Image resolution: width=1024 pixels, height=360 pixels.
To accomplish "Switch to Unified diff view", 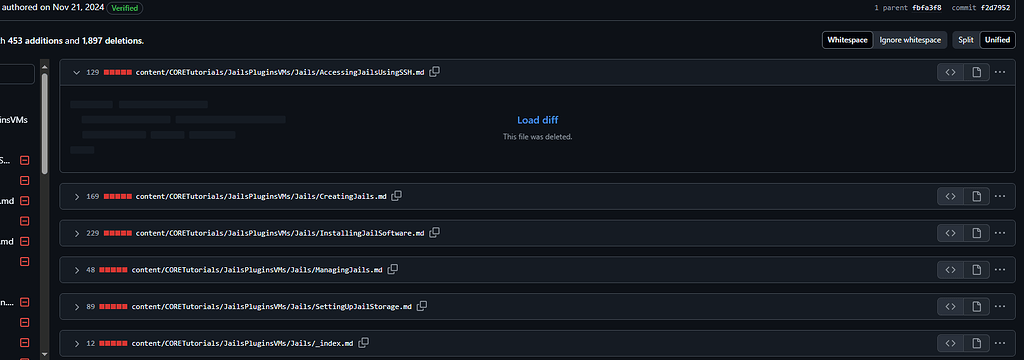I will click(997, 40).
